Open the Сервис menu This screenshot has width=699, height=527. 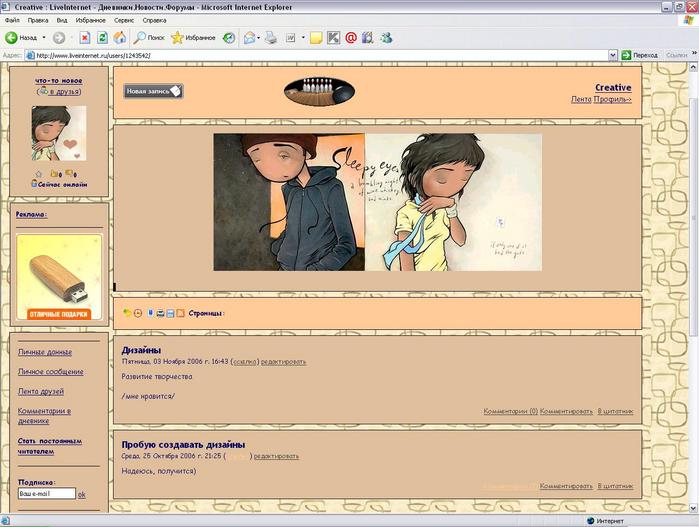click(x=125, y=20)
